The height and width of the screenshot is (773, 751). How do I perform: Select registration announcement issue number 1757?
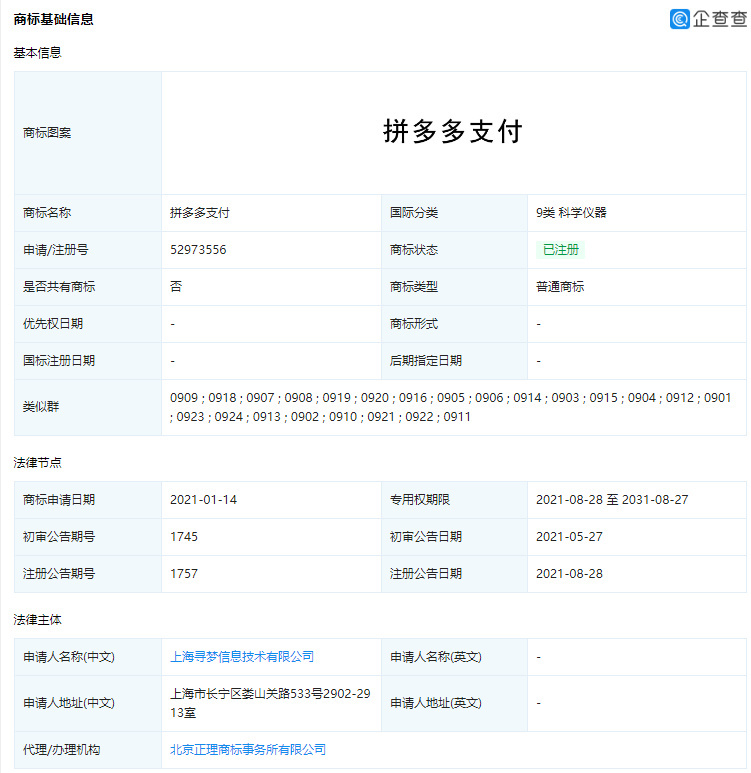coord(184,574)
